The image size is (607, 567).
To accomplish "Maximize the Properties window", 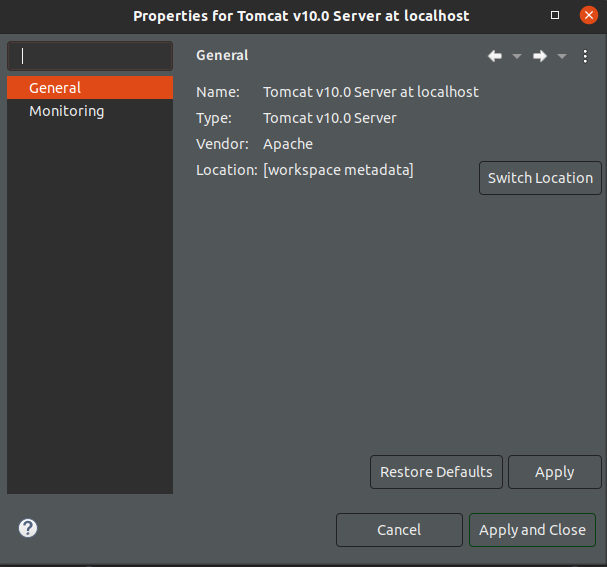I will point(556,15).
